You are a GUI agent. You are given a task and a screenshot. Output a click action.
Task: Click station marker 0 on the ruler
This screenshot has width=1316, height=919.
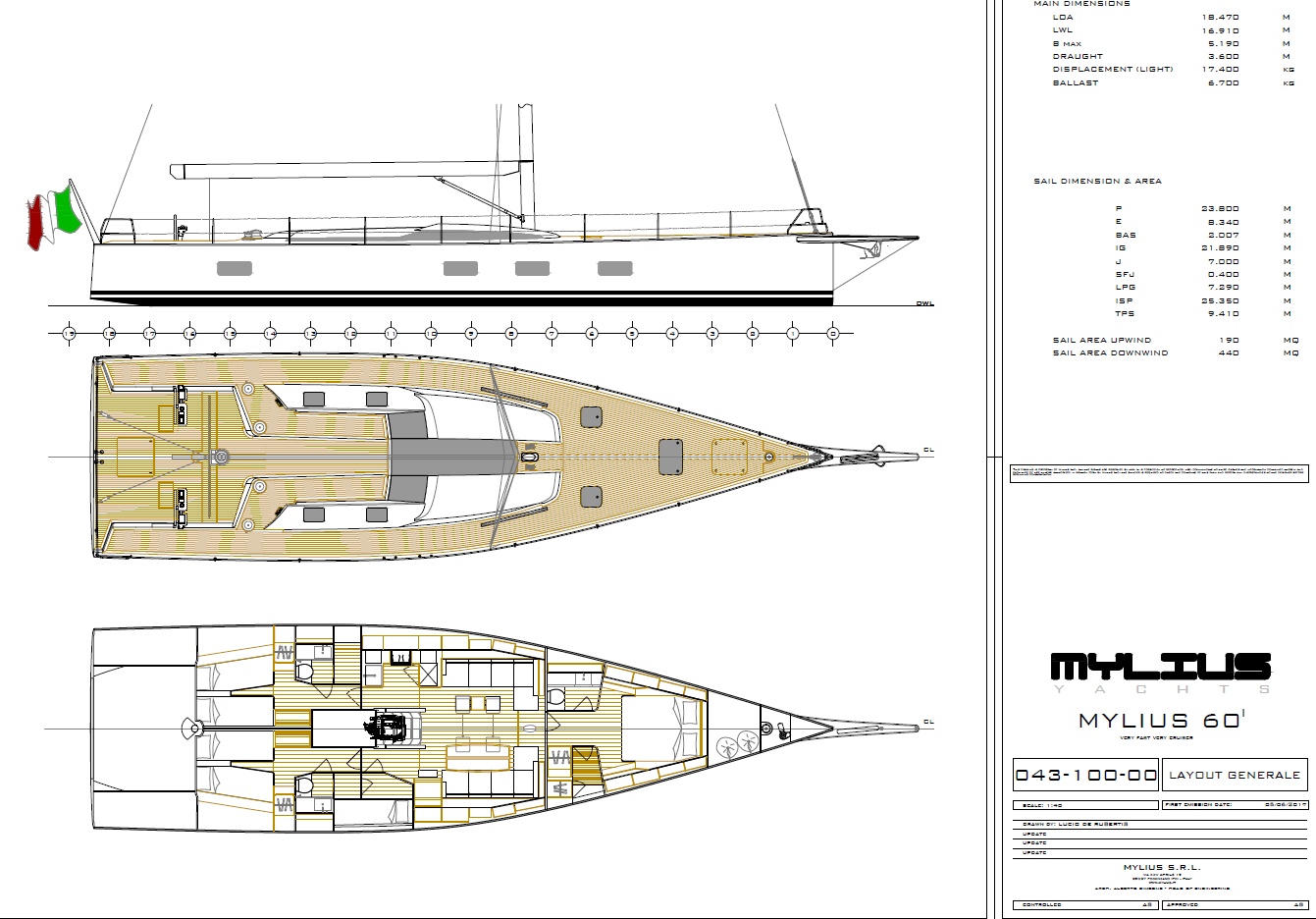[833, 334]
